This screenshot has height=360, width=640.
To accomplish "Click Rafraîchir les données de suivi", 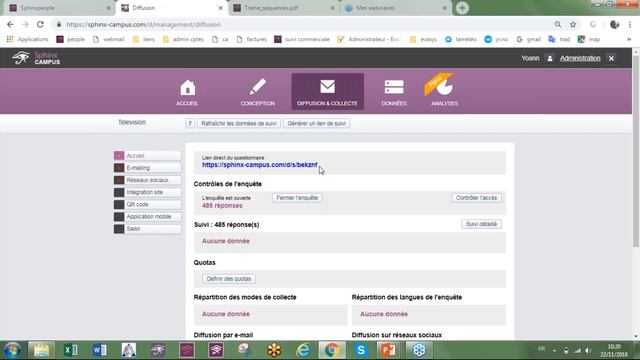I will [239, 123].
